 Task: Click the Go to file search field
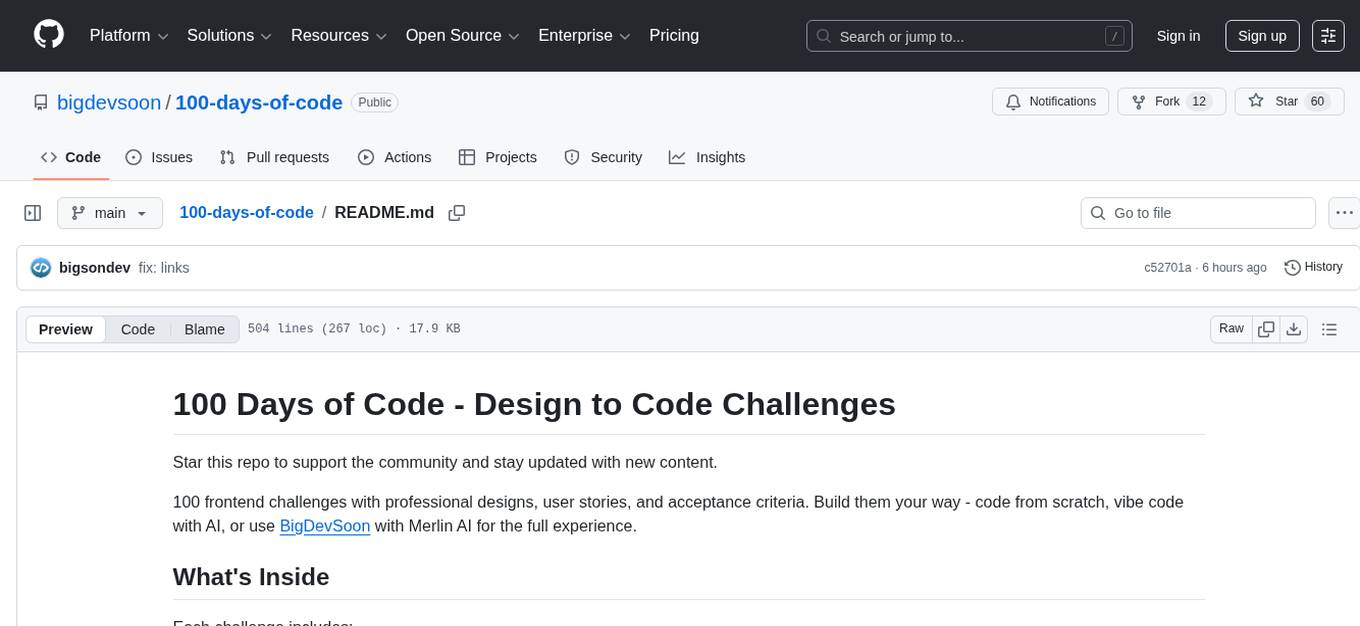[1197, 213]
